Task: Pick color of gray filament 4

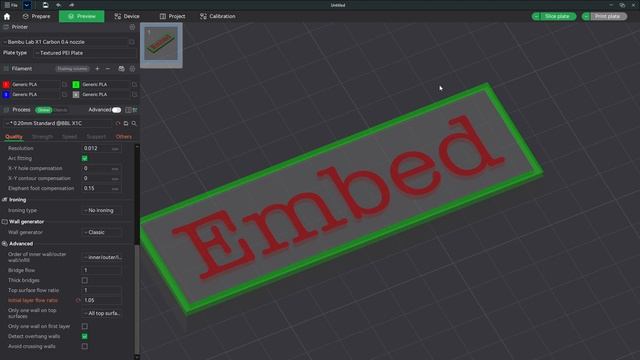Action: pyautogui.click(x=76, y=94)
